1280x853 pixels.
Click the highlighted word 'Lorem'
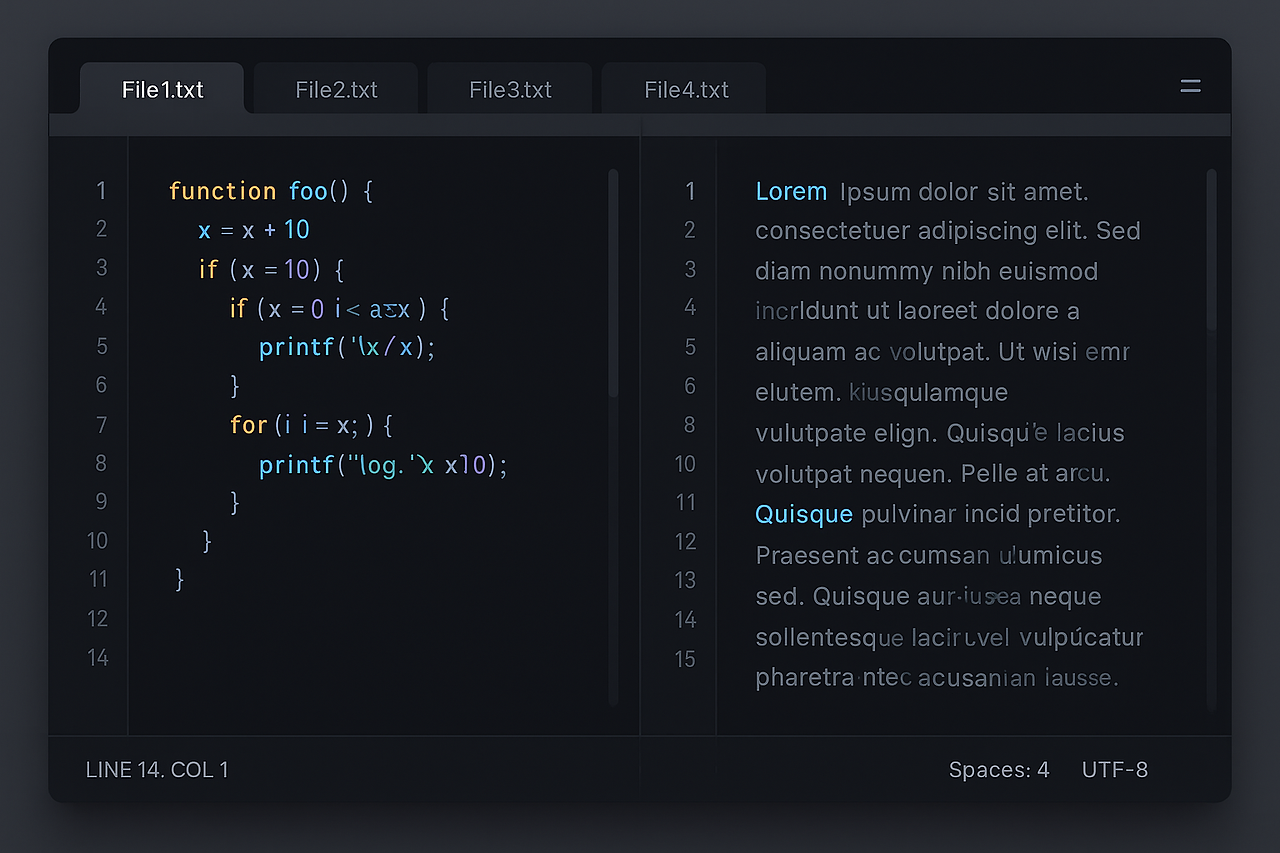point(791,191)
